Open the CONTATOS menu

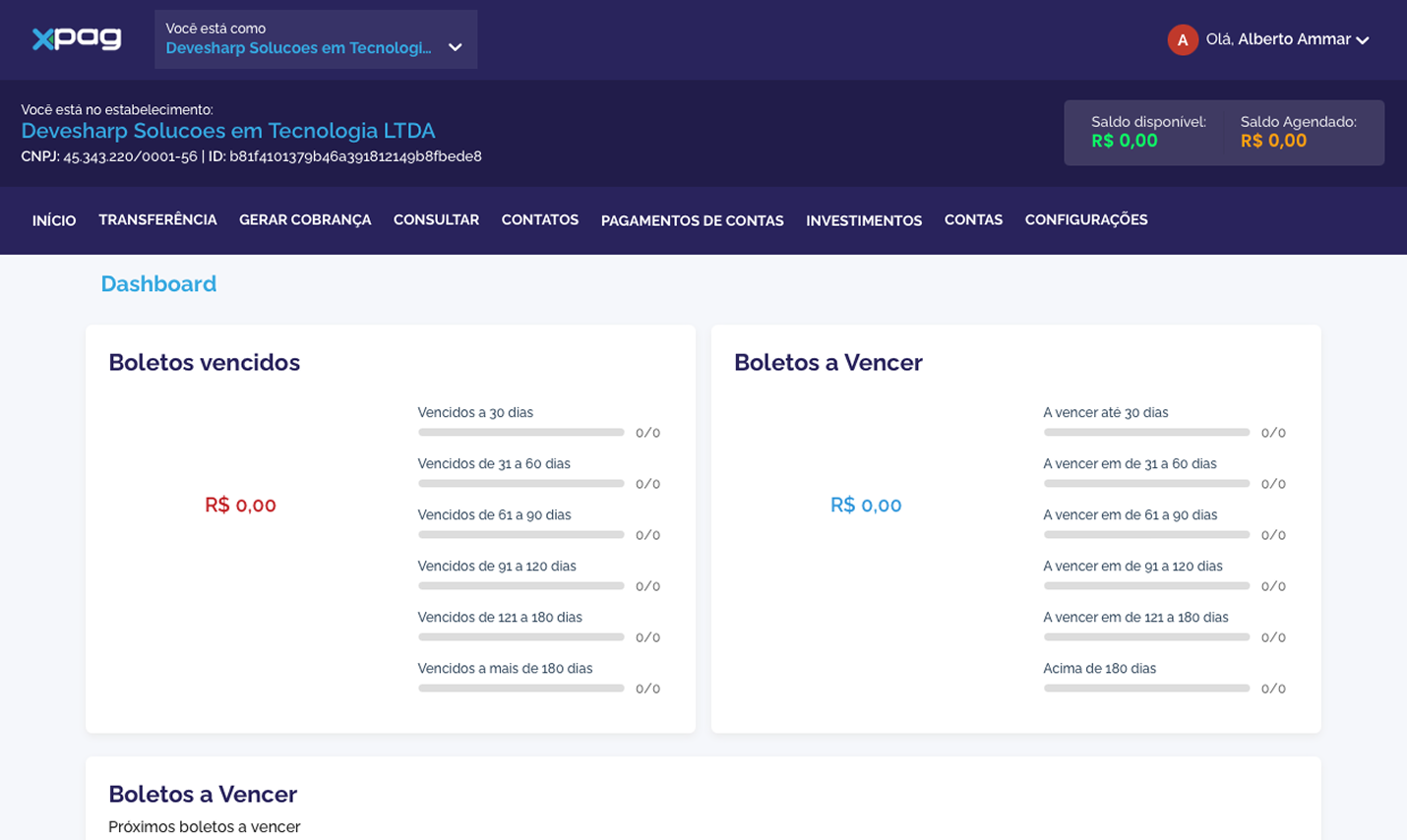540,219
